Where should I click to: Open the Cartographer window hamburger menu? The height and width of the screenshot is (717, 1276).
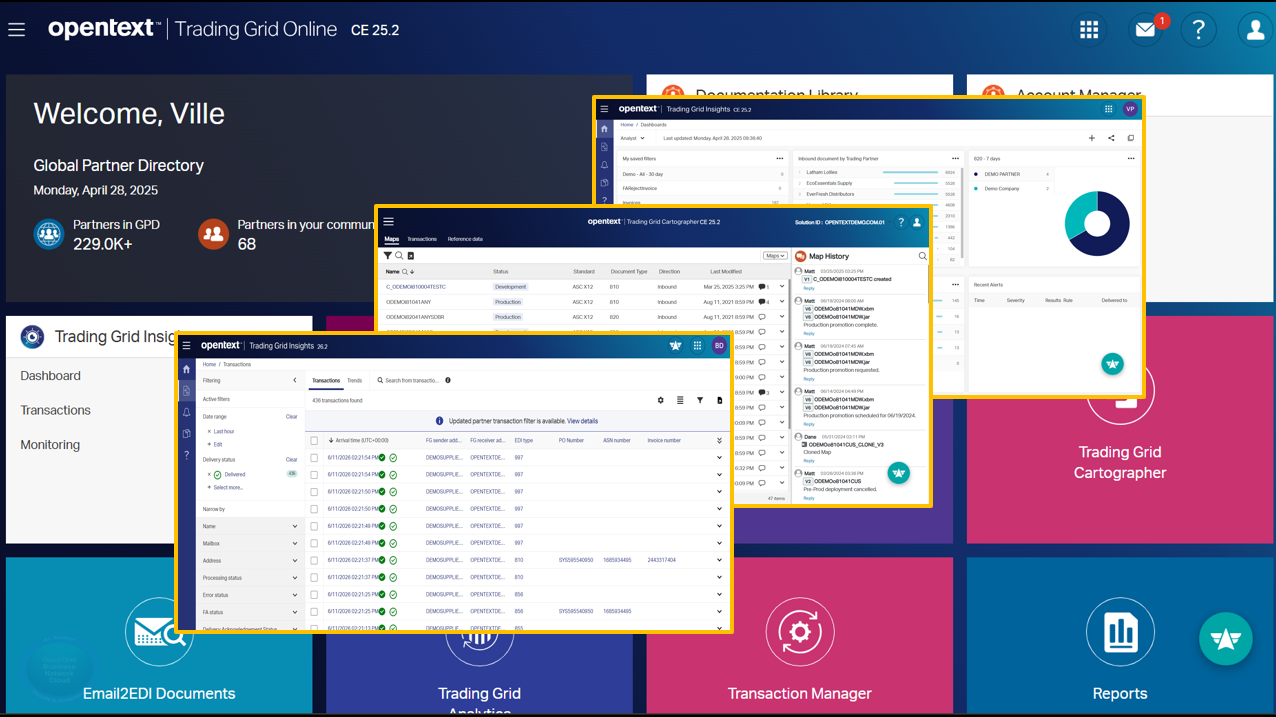click(x=389, y=222)
